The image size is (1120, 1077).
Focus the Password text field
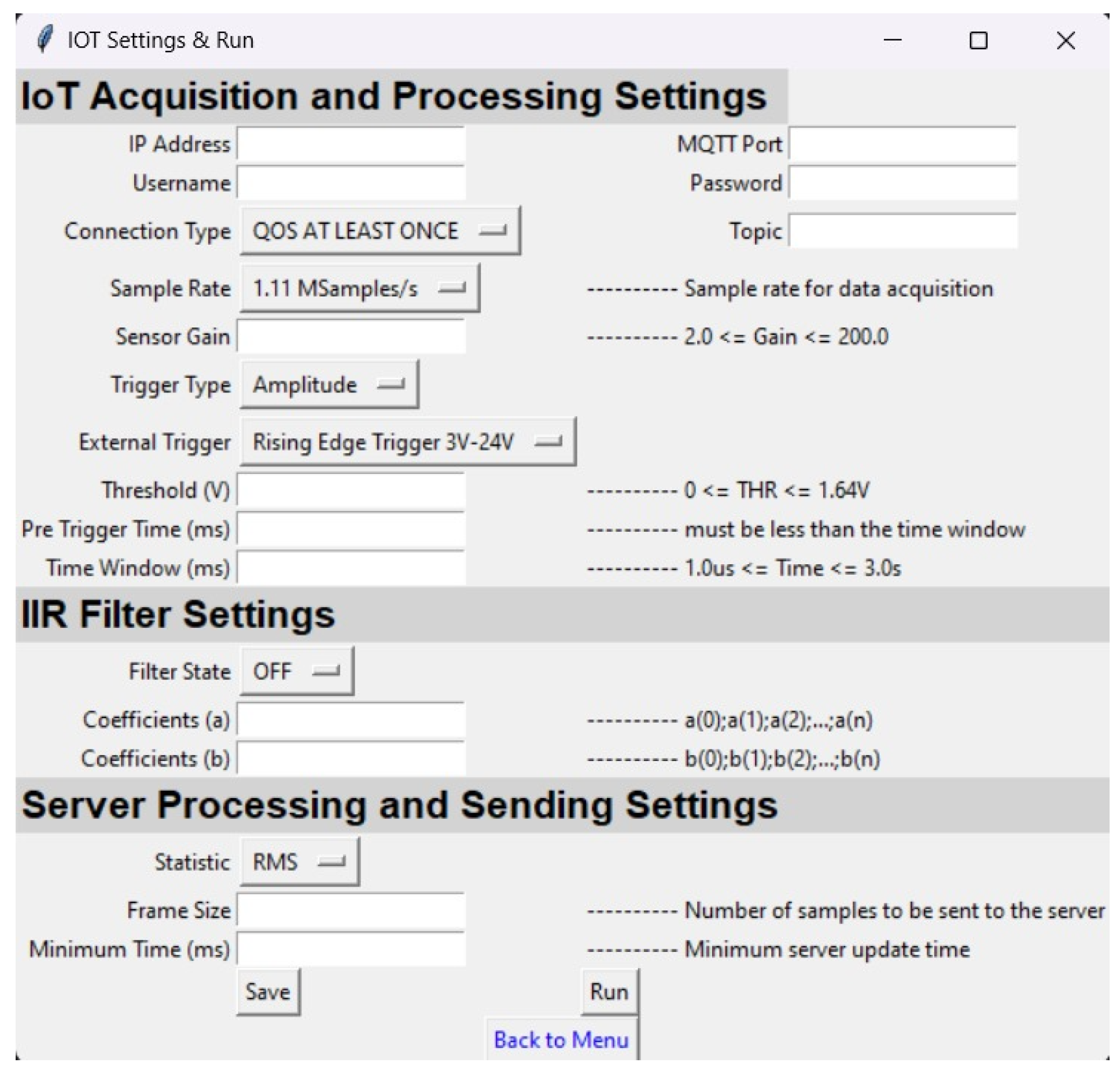pyautogui.click(x=902, y=183)
